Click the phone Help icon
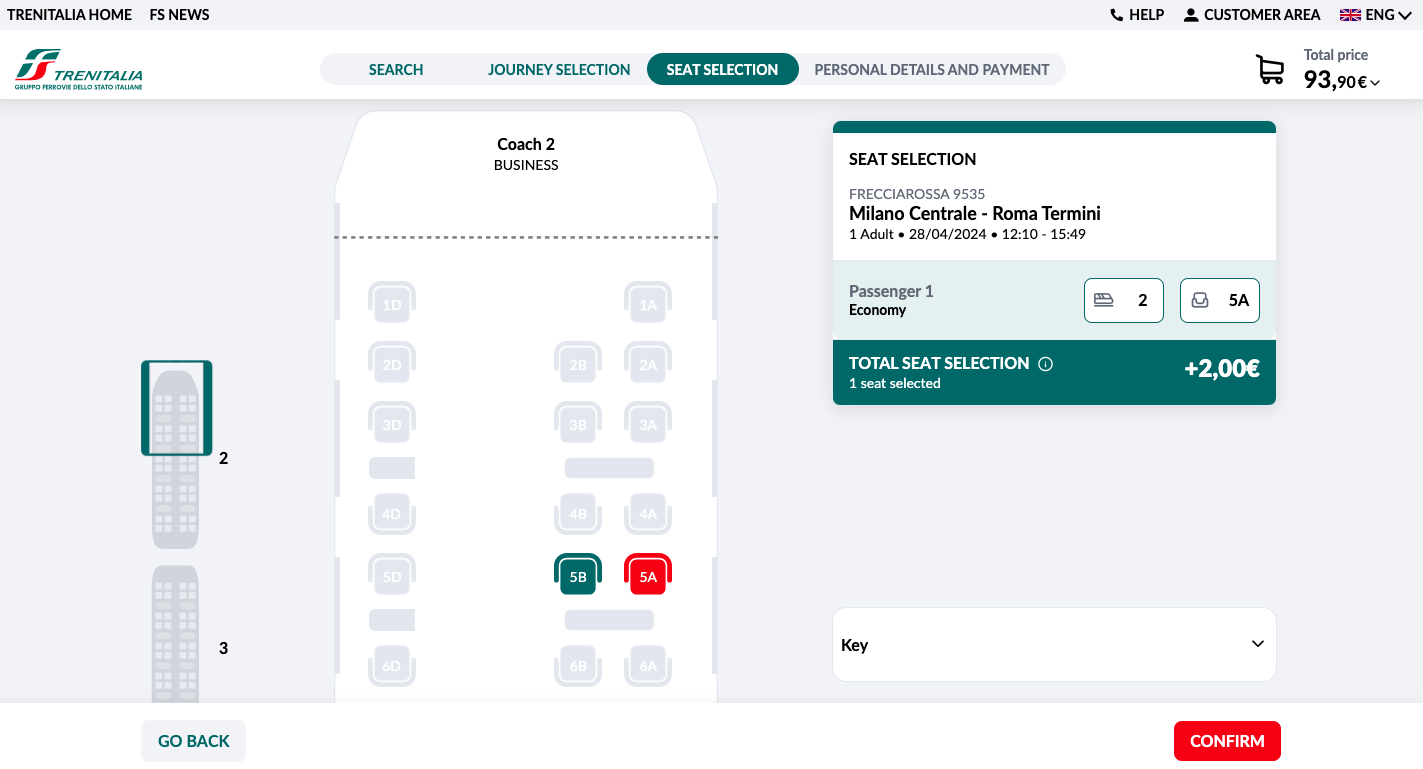1423x769 pixels. tap(1117, 15)
